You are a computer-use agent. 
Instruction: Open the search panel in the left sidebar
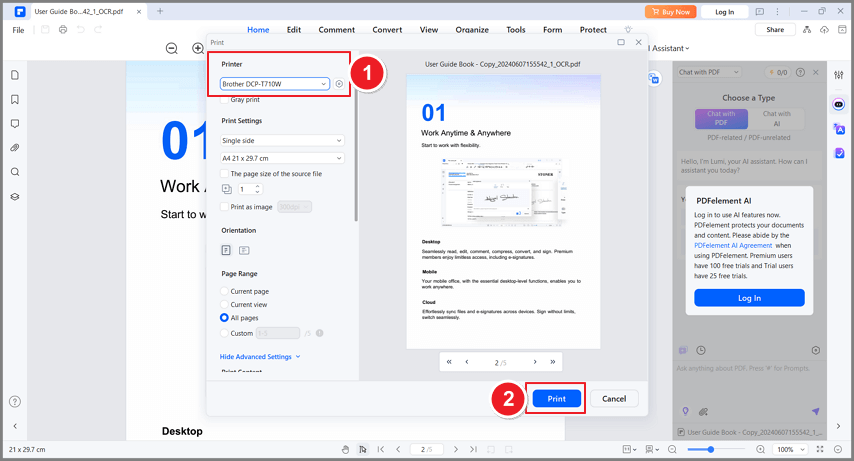coord(15,172)
